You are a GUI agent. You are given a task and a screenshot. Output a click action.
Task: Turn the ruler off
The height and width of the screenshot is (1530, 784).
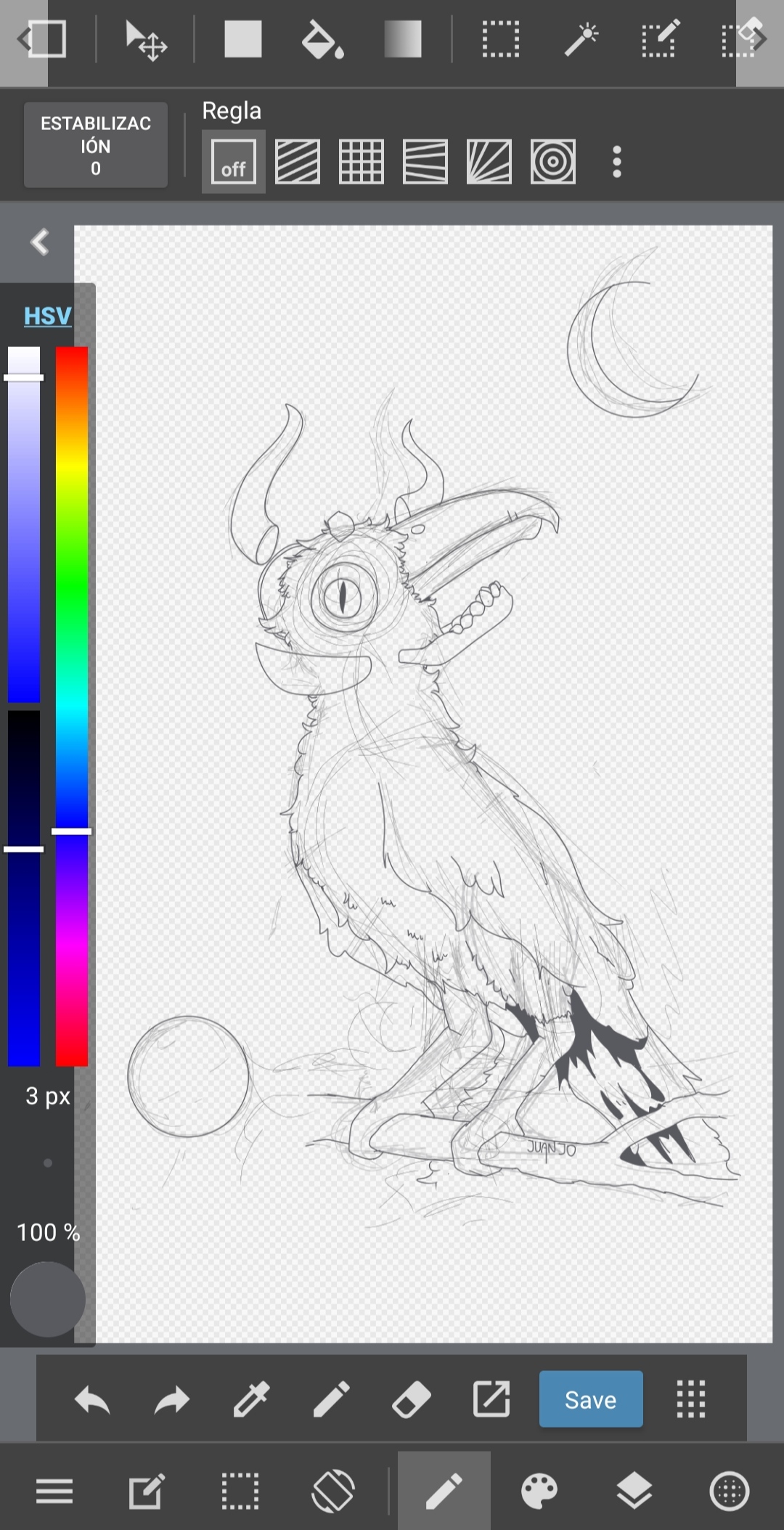pos(234,161)
